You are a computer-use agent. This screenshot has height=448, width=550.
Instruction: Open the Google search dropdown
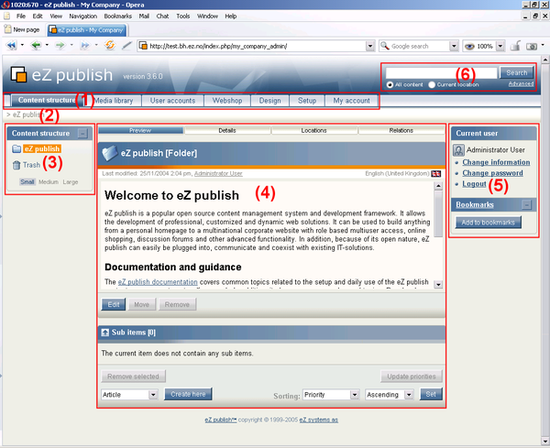coord(454,46)
